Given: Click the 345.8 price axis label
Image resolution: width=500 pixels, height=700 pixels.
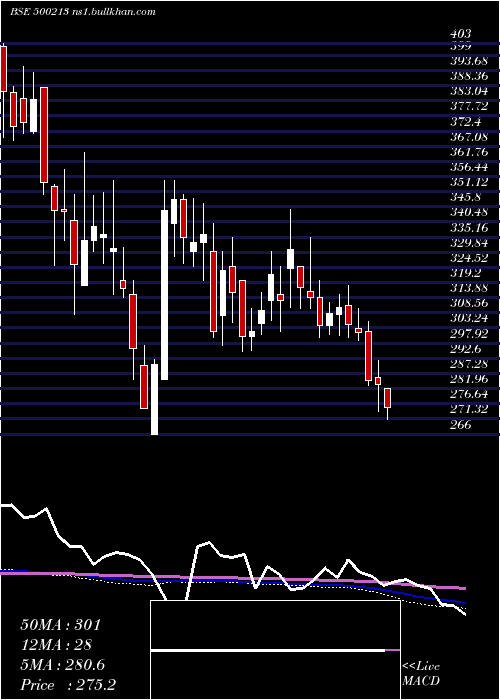Looking at the screenshot, I should [x=466, y=197].
